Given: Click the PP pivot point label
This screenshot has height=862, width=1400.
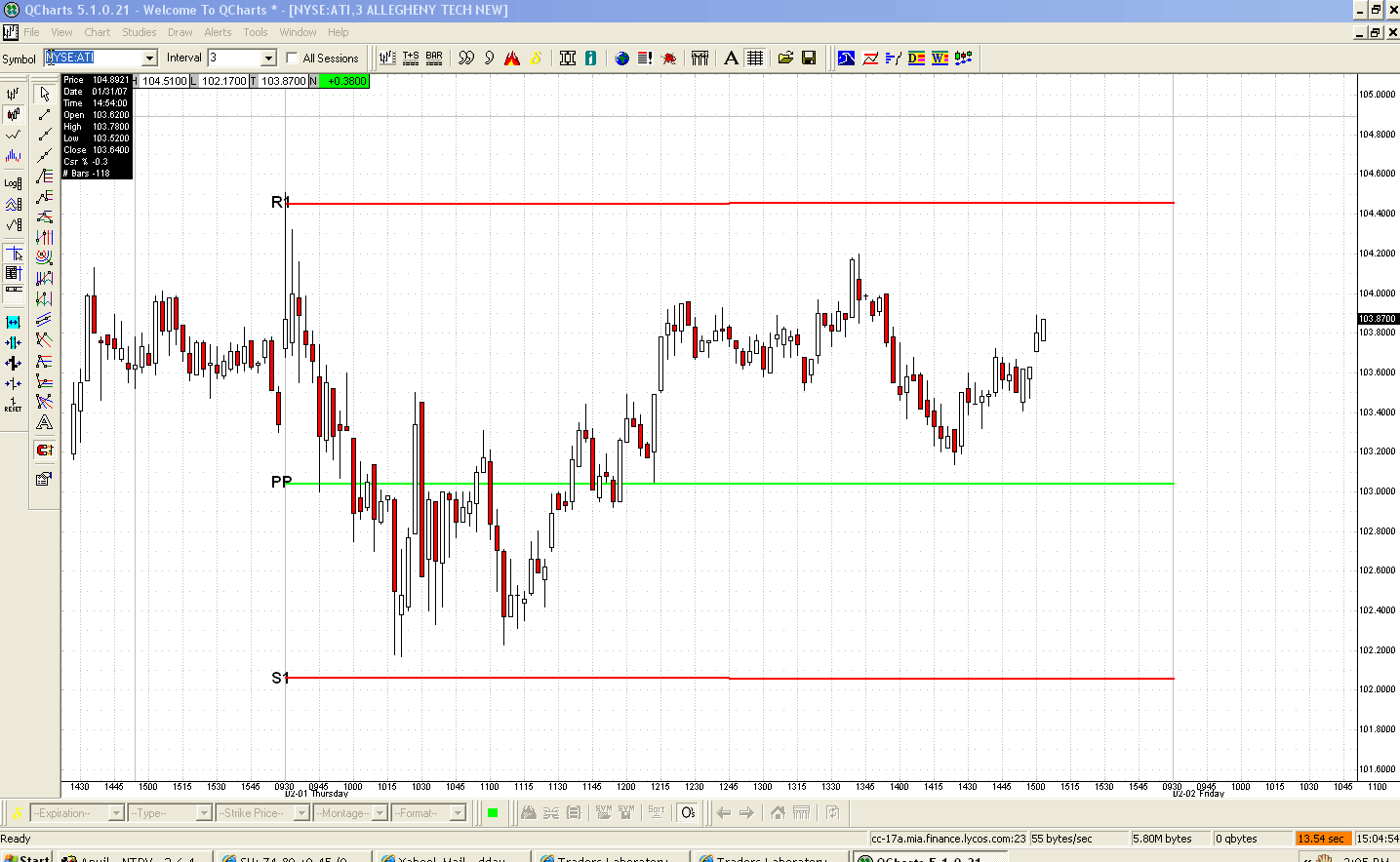Looking at the screenshot, I should click(x=281, y=482).
